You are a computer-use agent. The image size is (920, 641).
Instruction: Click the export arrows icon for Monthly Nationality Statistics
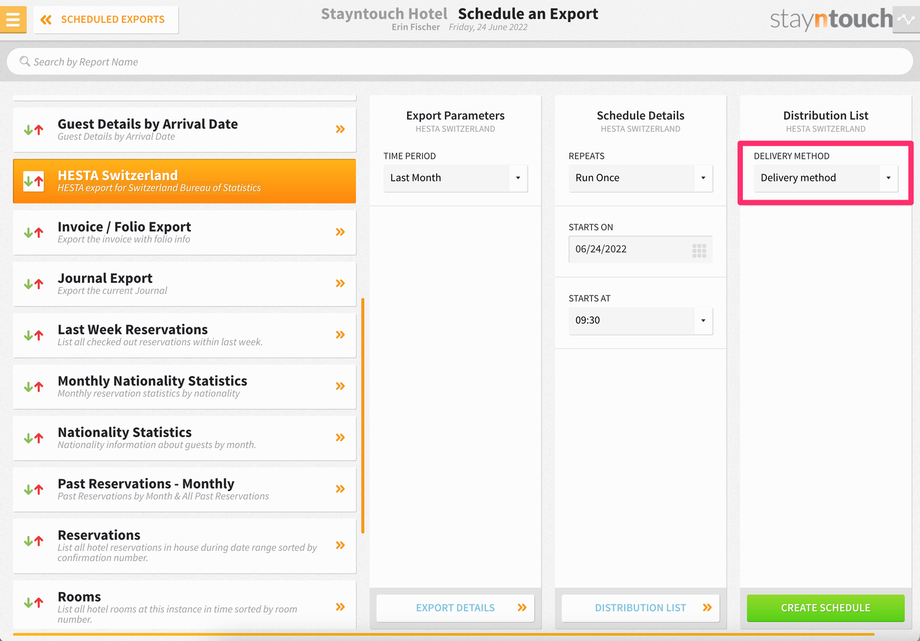(33, 387)
